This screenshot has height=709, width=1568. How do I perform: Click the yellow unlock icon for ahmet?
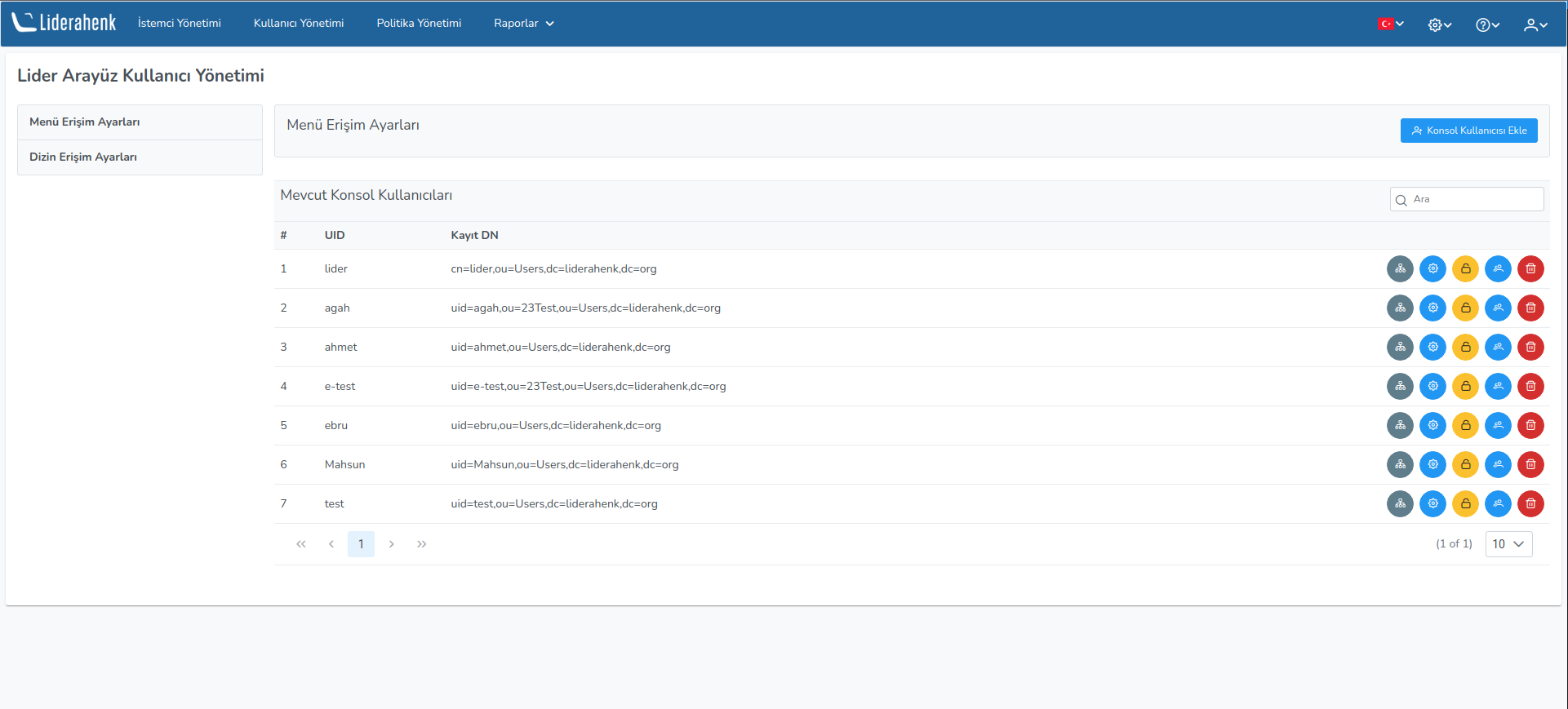pos(1465,347)
